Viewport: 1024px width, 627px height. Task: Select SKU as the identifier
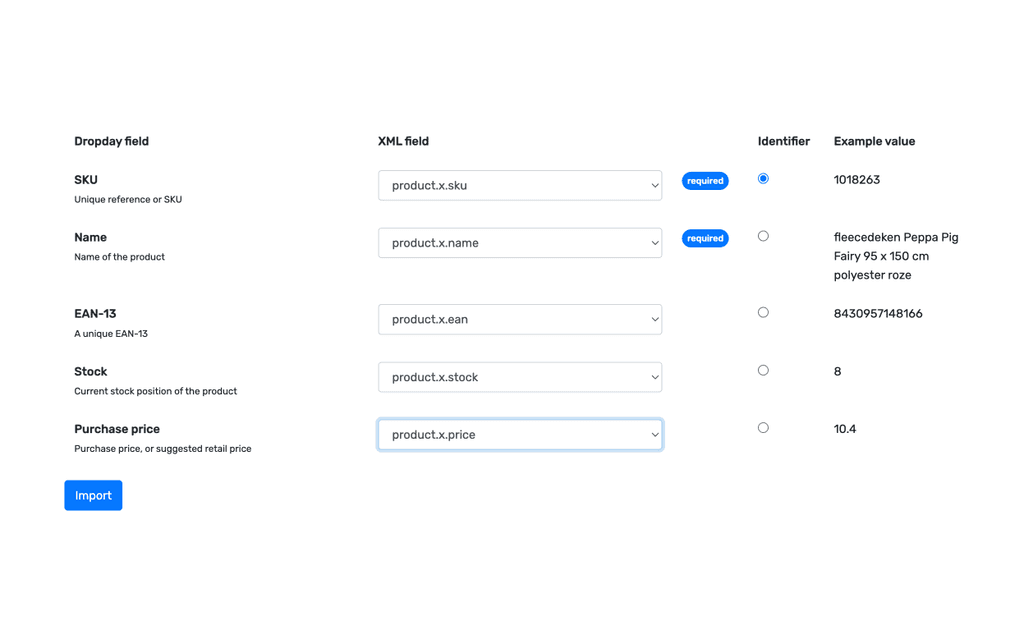coord(763,178)
